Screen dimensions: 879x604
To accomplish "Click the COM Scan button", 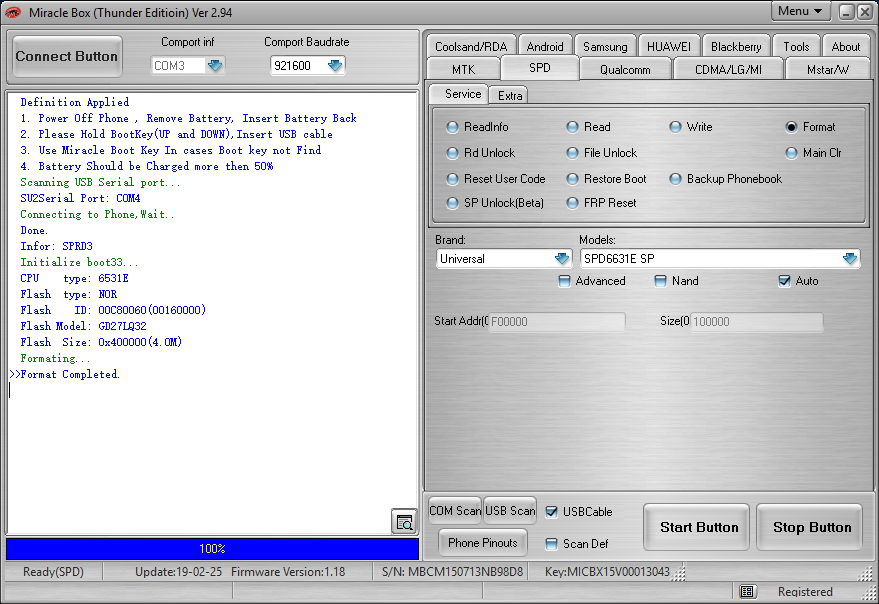I will pyautogui.click(x=455, y=510).
